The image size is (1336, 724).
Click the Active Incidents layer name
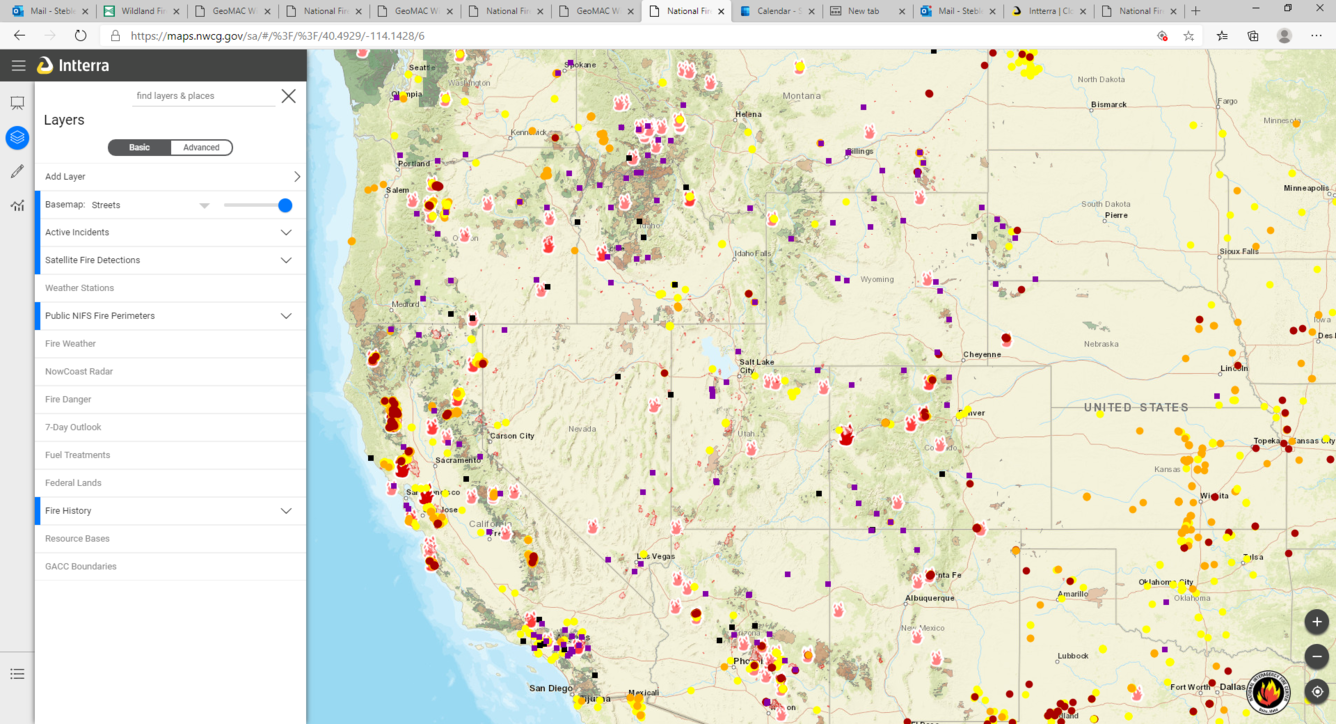77,232
